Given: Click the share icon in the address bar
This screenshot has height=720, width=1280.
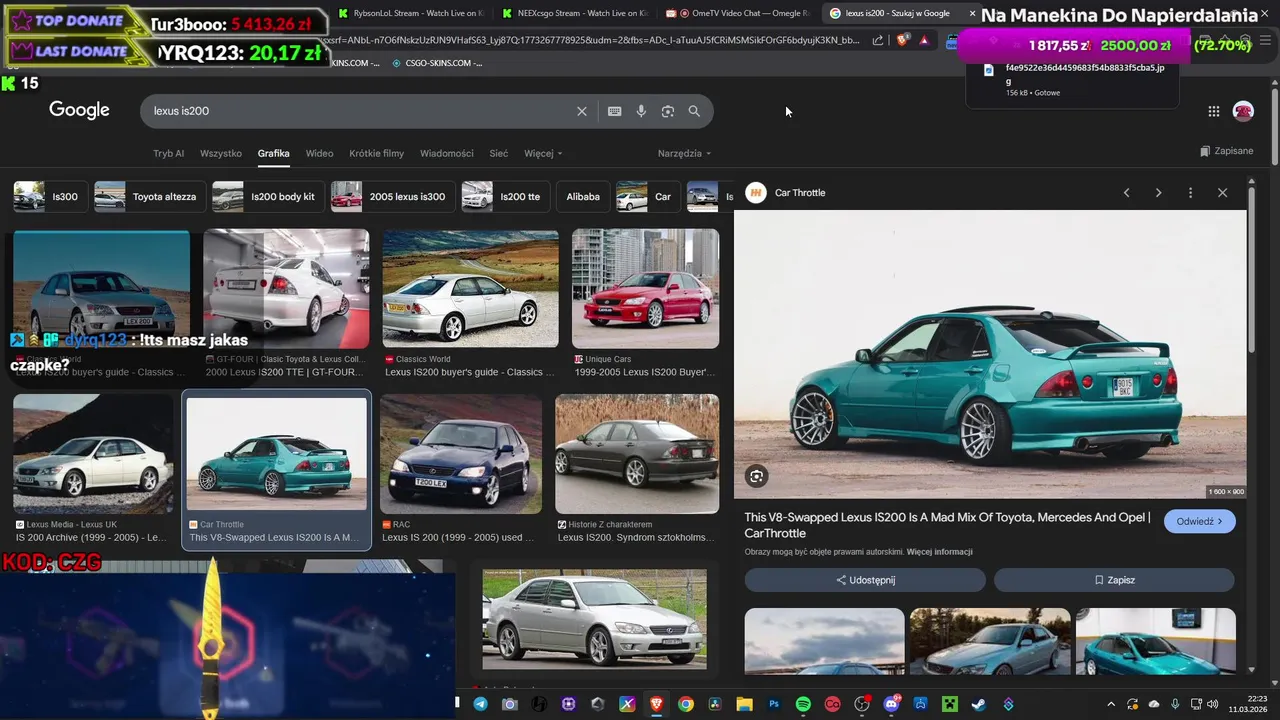Looking at the screenshot, I should pos(878,41).
